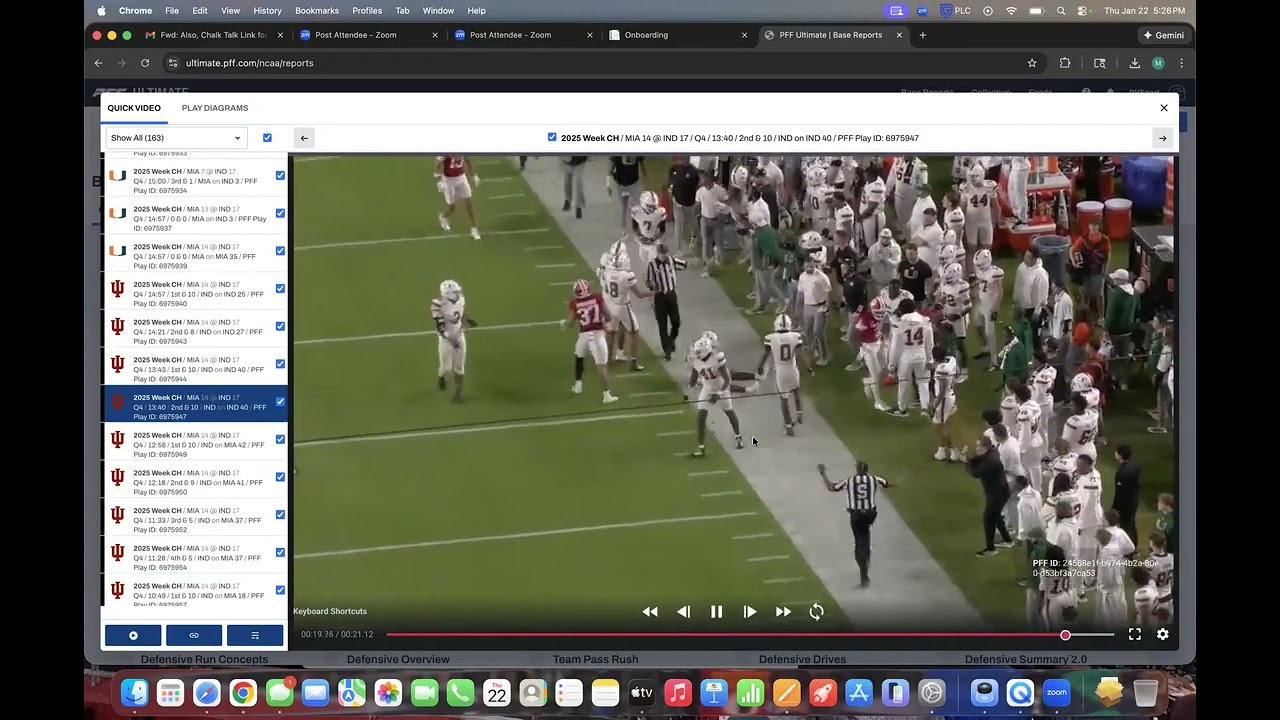This screenshot has width=1280, height=720.
Task: Open Zoom from the Dock
Action: coord(1057,692)
